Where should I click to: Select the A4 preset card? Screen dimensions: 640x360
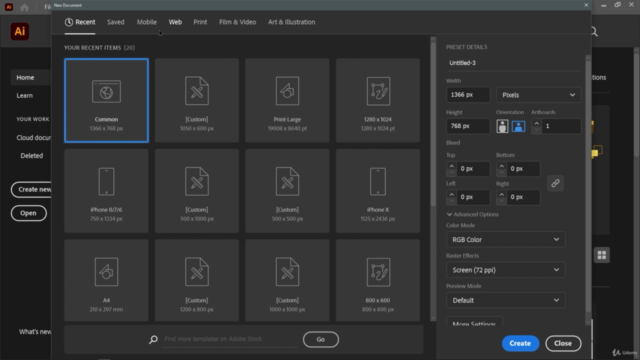(106, 280)
